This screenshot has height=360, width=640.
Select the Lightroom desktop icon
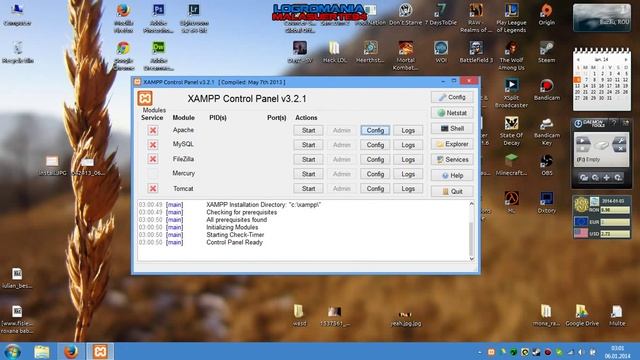[194, 18]
